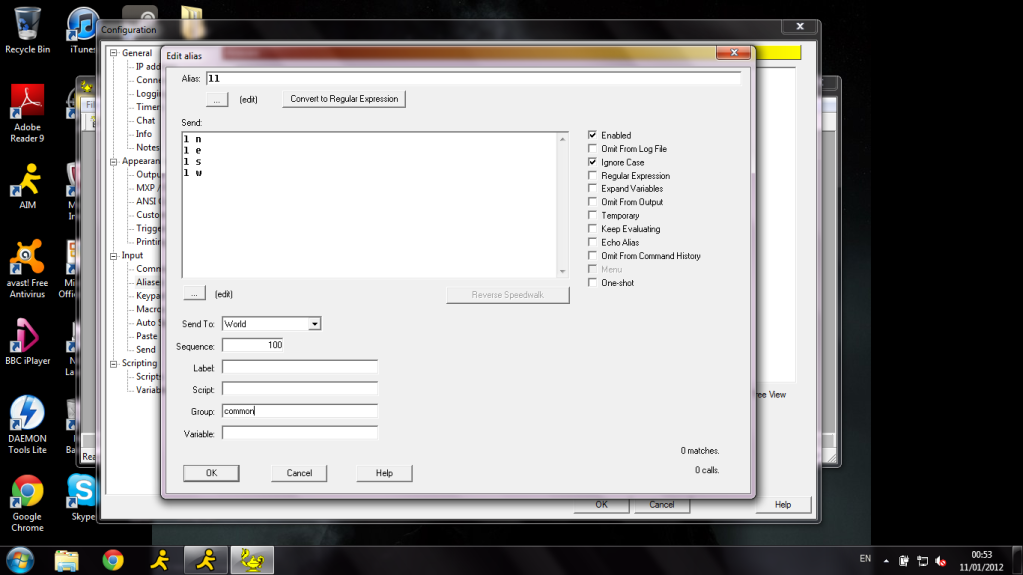Click the Windows Start button
Screen dimensions: 1023x575
(20, 560)
